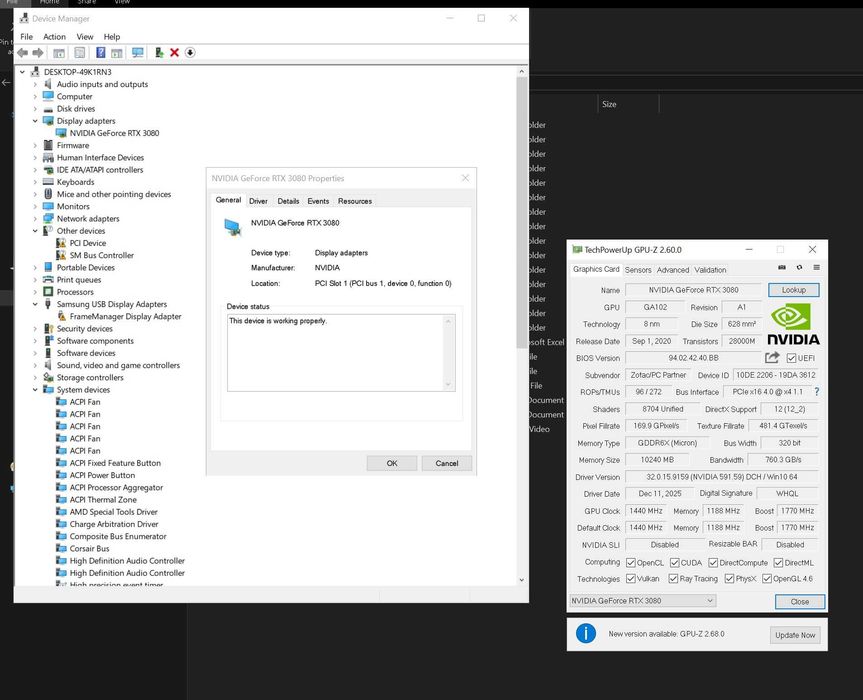Screen dimensions: 863x700
Task: Click OK in RTX 3080 Properties dialog
Action: 392,463
